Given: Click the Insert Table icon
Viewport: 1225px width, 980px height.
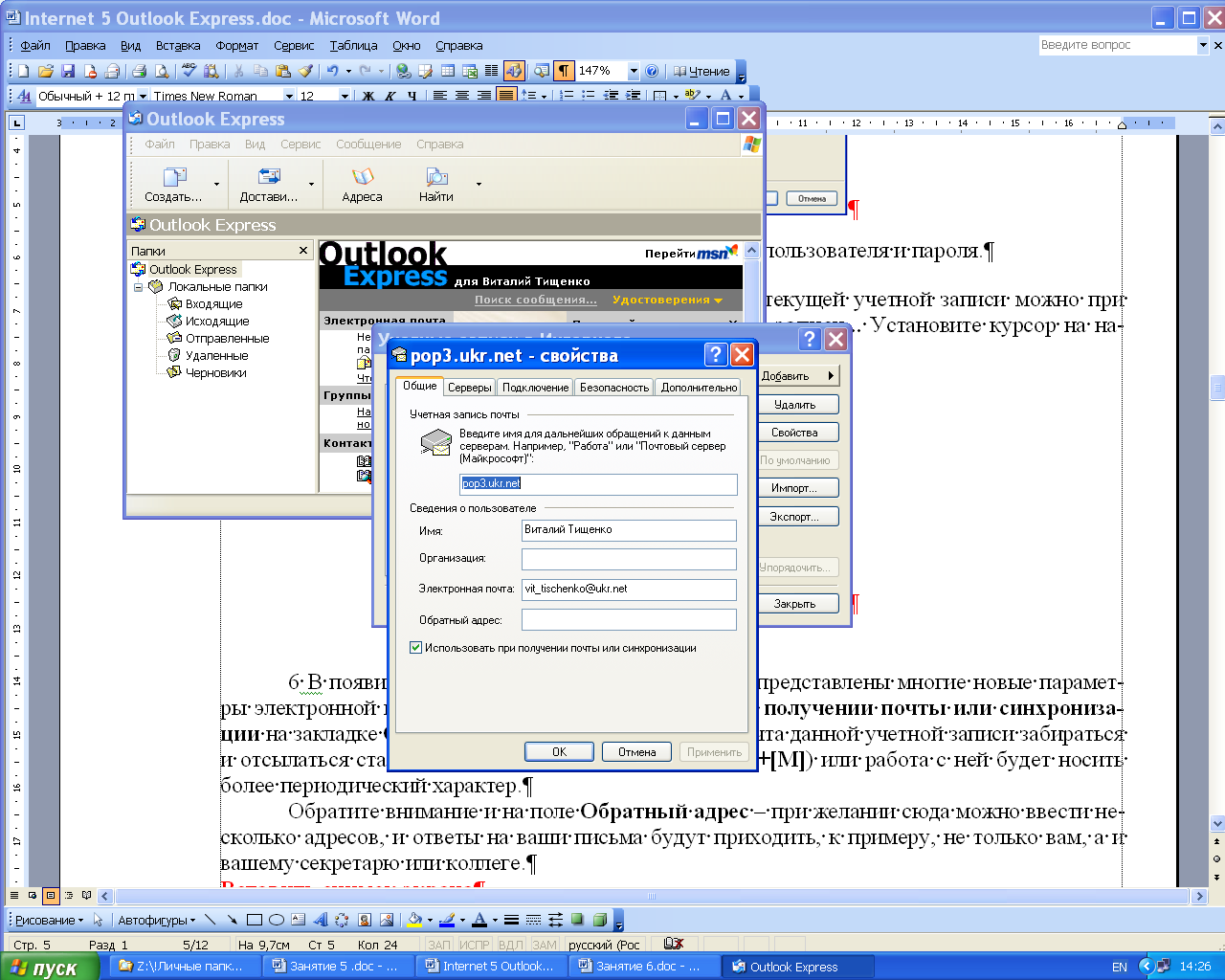Looking at the screenshot, I should (448, 71).
